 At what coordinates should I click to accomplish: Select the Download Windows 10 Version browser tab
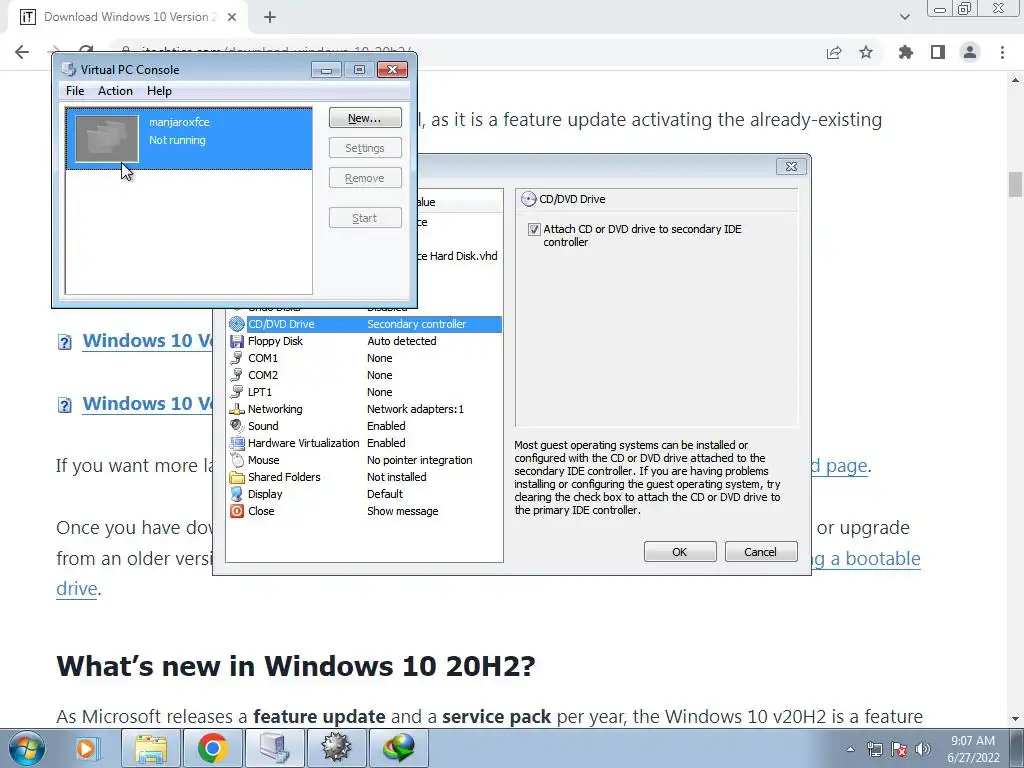point(128,17)
